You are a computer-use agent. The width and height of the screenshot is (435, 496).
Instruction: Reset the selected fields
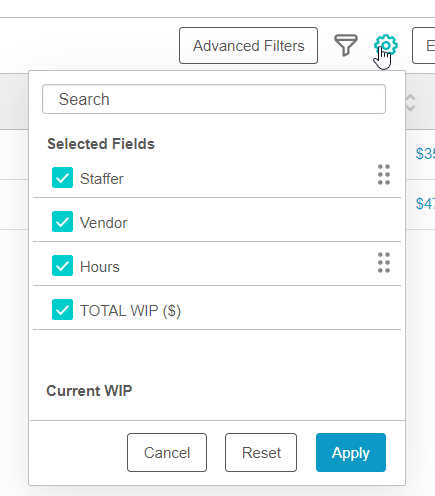tap(261, 453)
